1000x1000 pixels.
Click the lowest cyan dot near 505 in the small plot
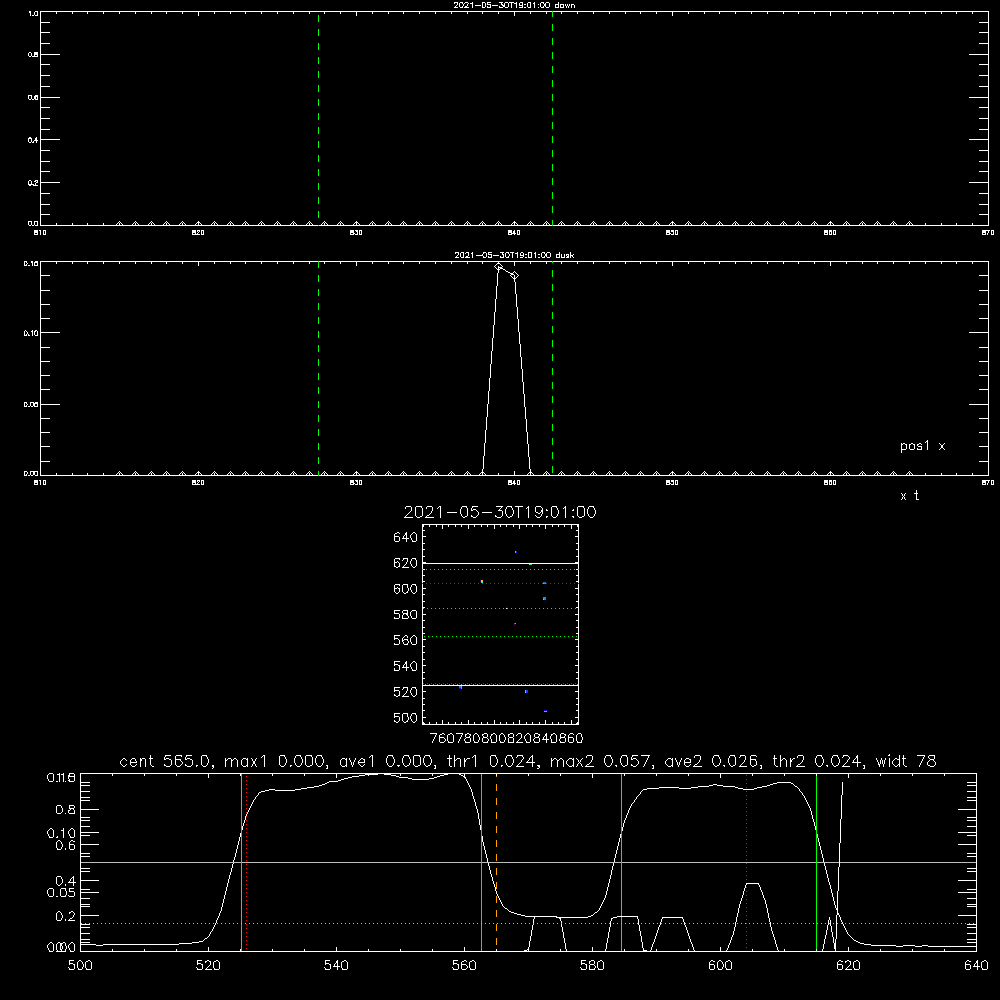545,711
